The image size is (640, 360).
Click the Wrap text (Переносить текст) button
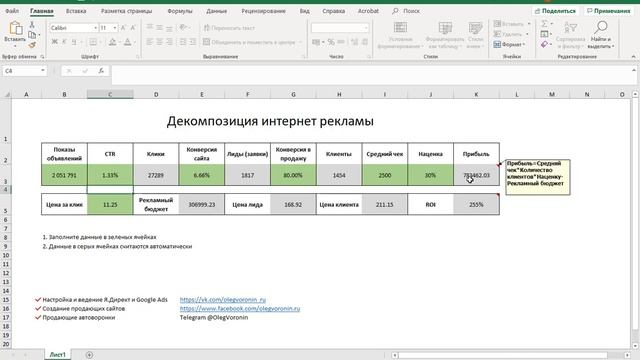(229, 28)
